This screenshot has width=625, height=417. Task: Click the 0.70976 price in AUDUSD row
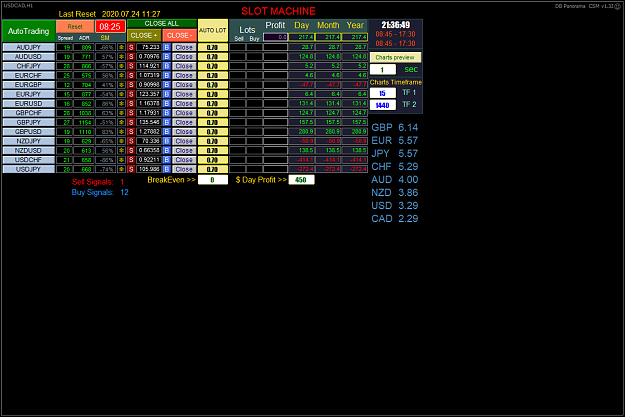tap(149, 57)
